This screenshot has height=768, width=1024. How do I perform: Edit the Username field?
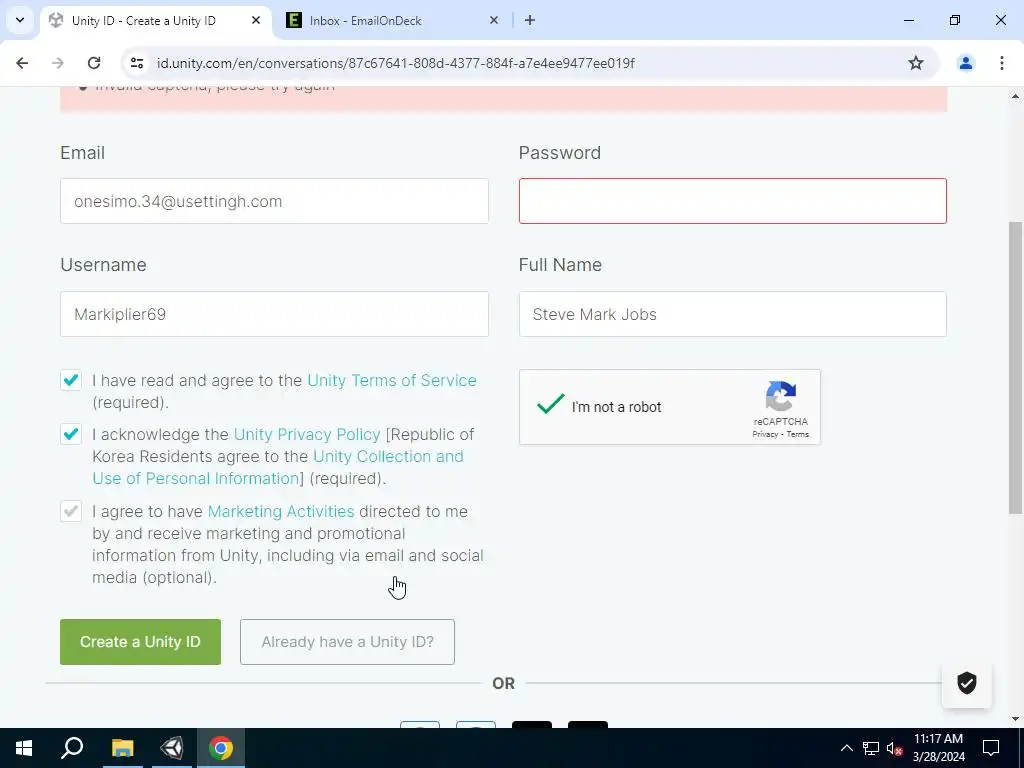(274, 314)
